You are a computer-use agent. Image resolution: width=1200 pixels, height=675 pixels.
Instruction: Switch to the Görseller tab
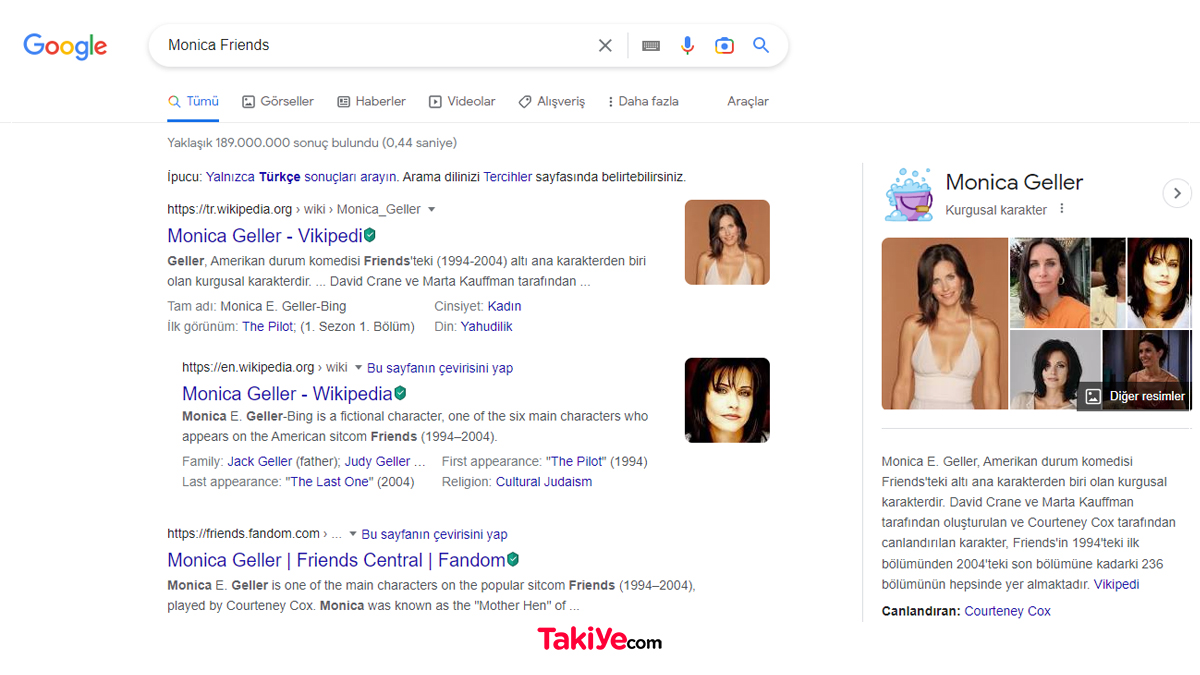coord(278,101)
